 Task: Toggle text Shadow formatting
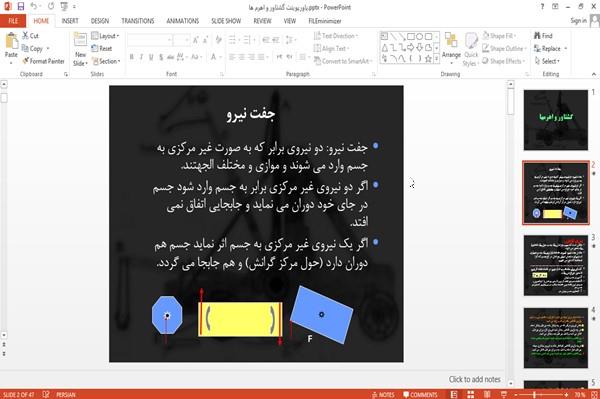(161, 57)
